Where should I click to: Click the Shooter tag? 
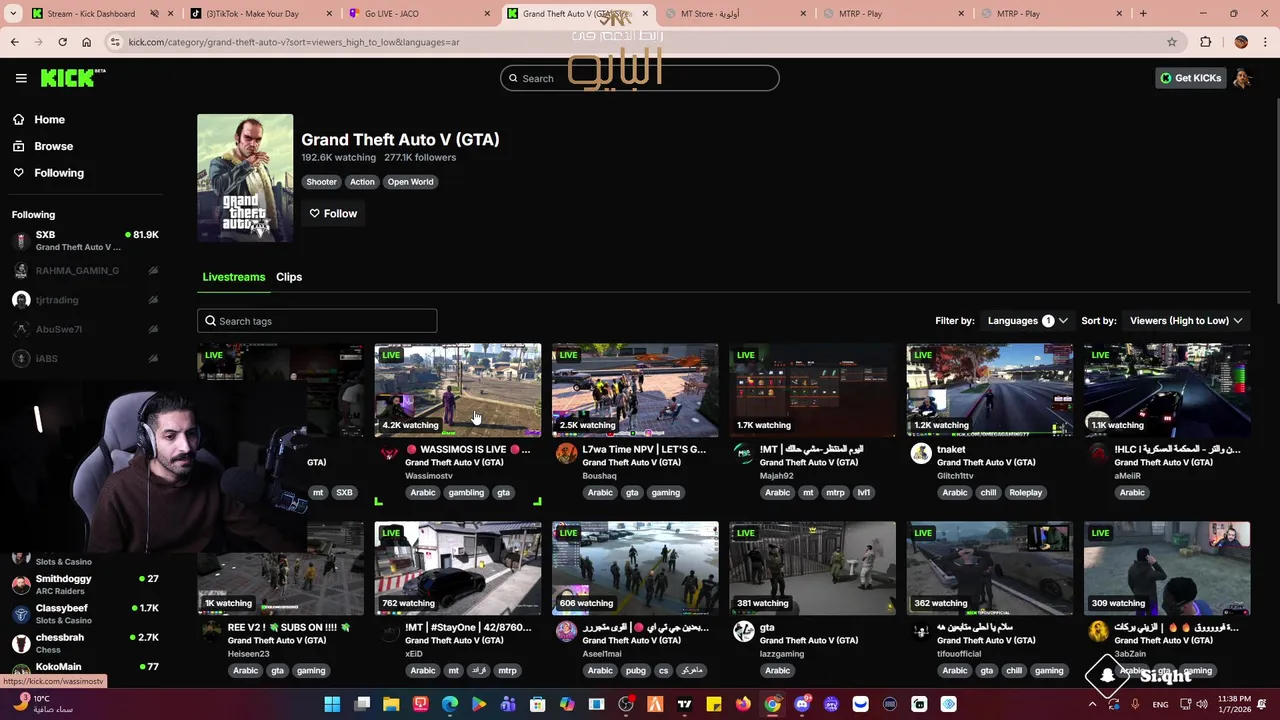pyautogui.click(x=321, y=182)
